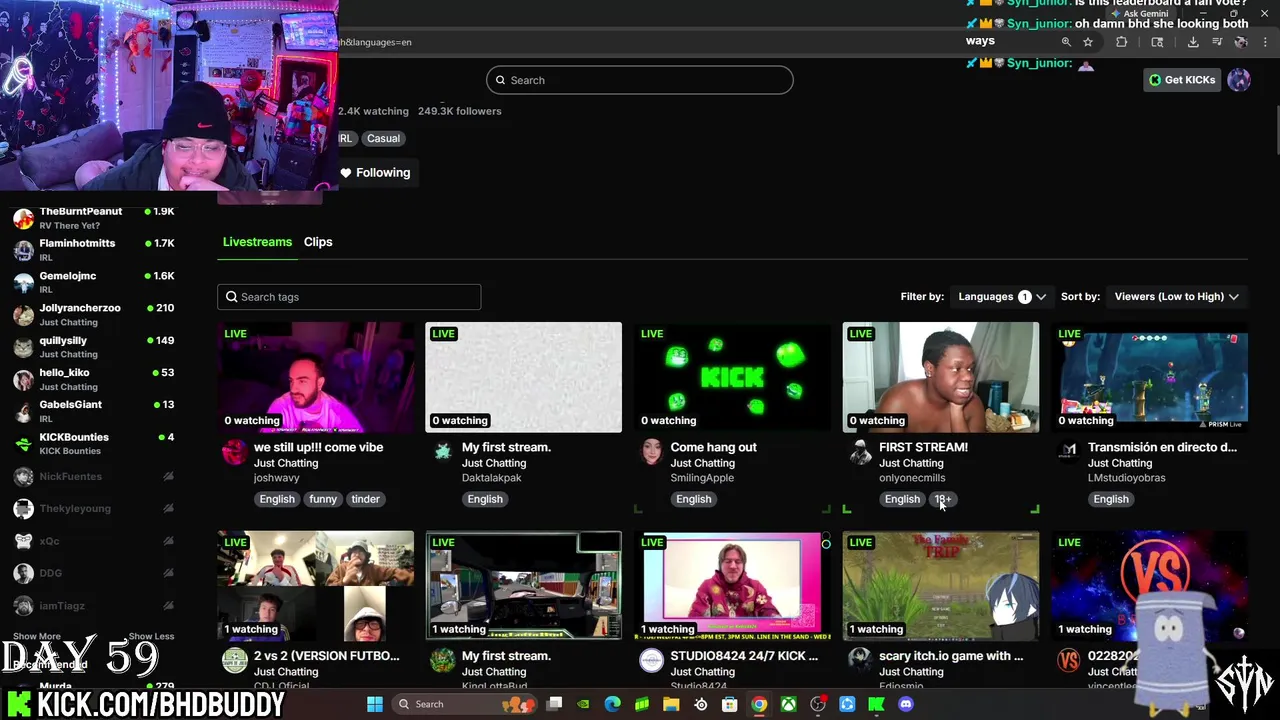Open hello_kiko in the sidebar
This screenshot has width=1280, height=720.
(94, 379)
